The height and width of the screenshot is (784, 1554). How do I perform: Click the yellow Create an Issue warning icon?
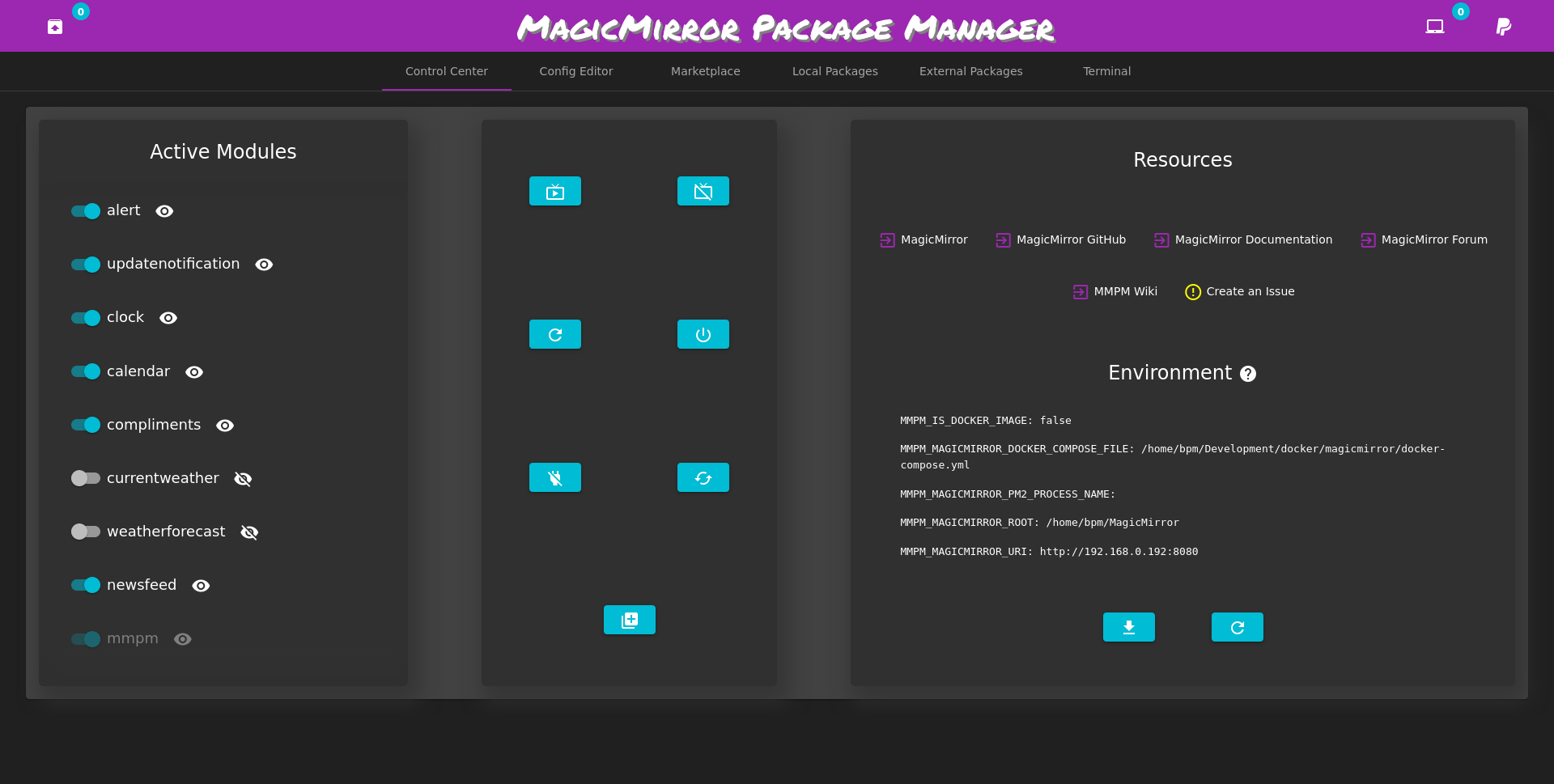tap(1193, 292)
